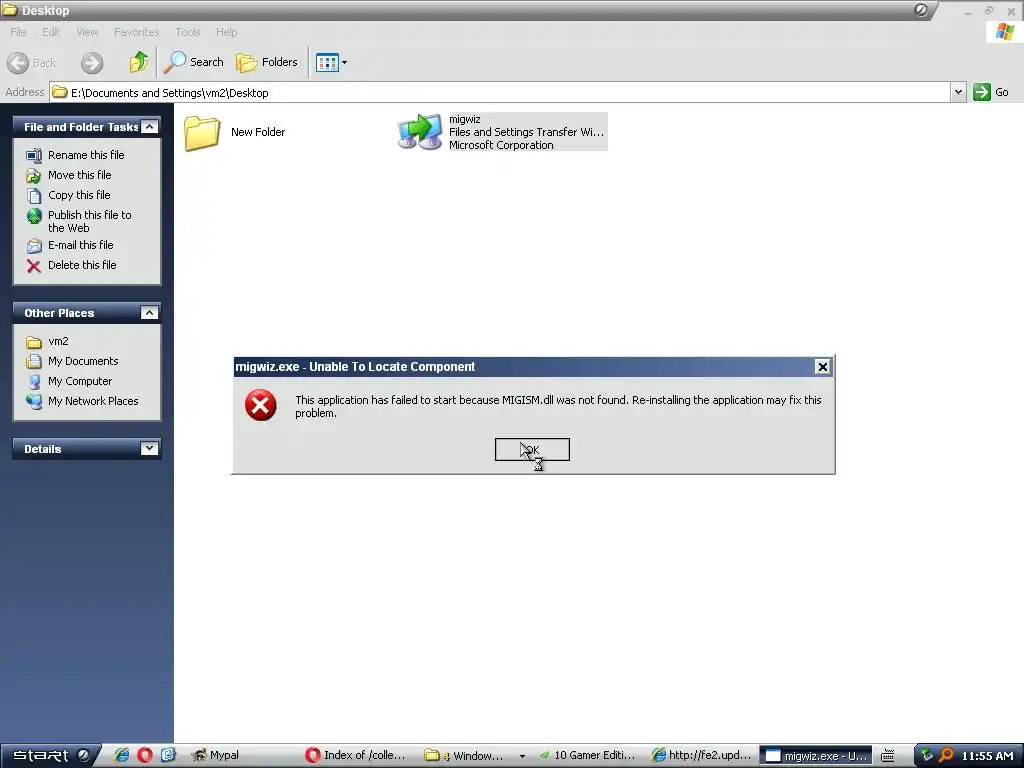Switch to 10 Gamer Edition taskbar item
This screenshot has width=1024, height=768.
(x=588, y=756)
